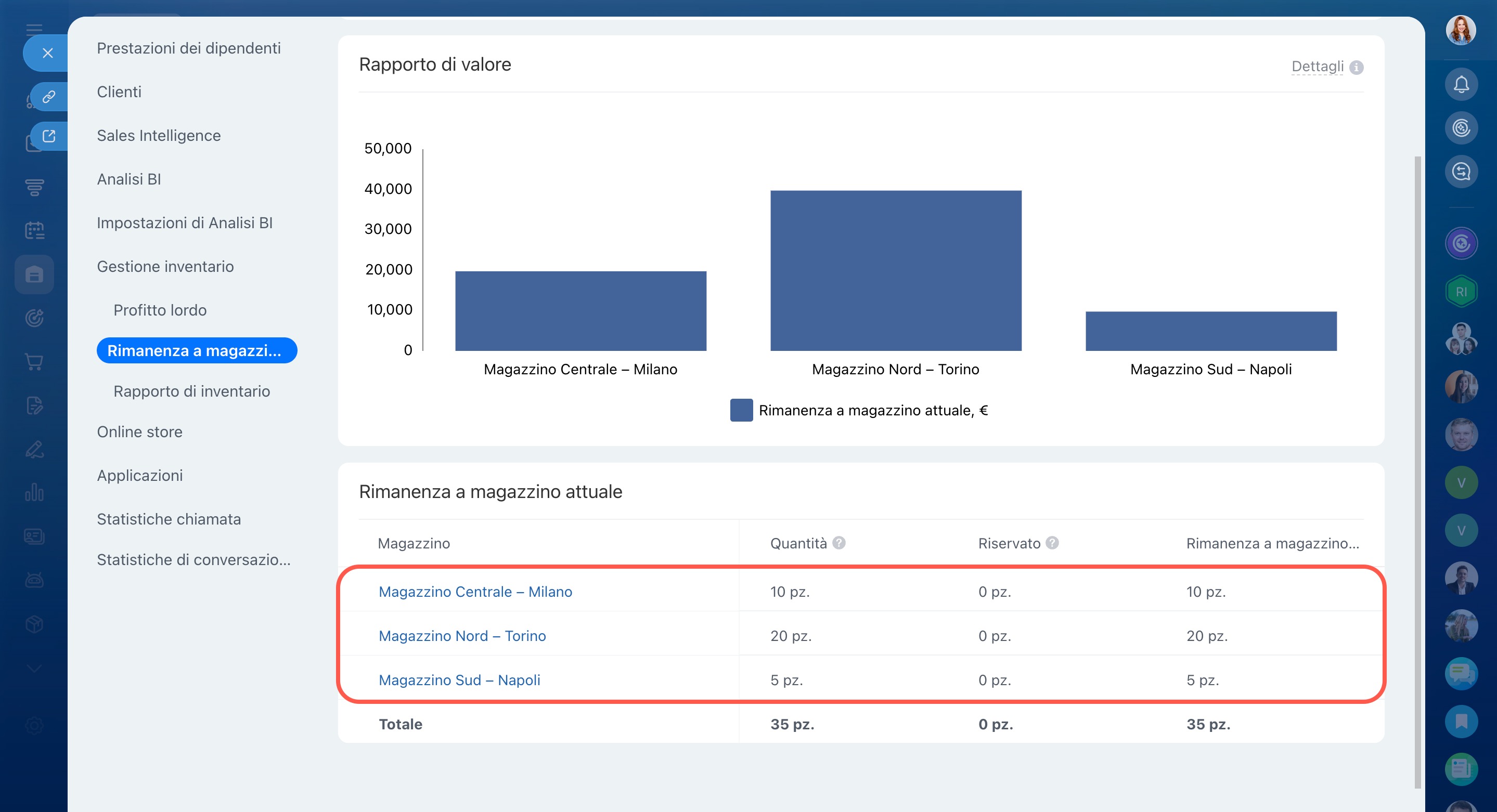
Task: Expand more items chevron in left sidebar
Action: click(x=34, y=669)
